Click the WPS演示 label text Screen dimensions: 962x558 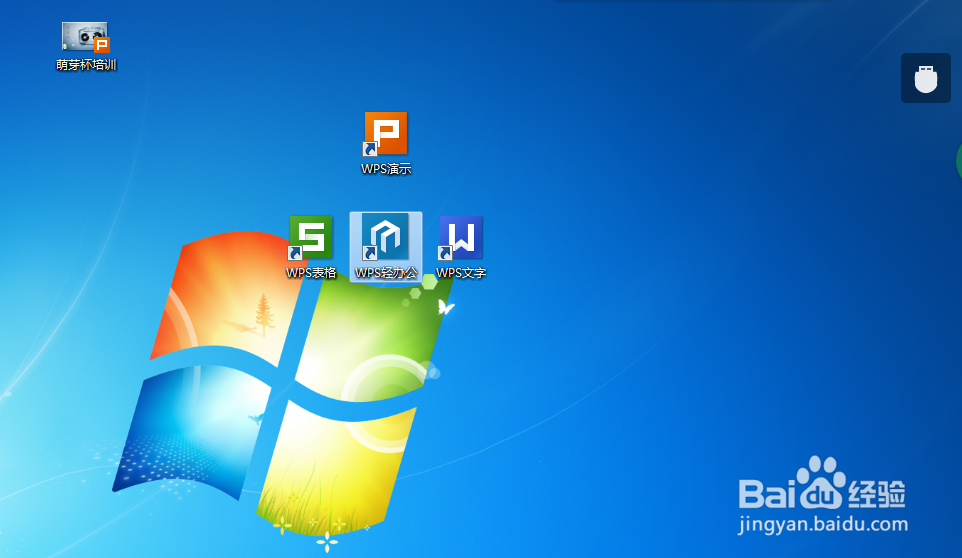pyautogui.click(x=386, y=169)
